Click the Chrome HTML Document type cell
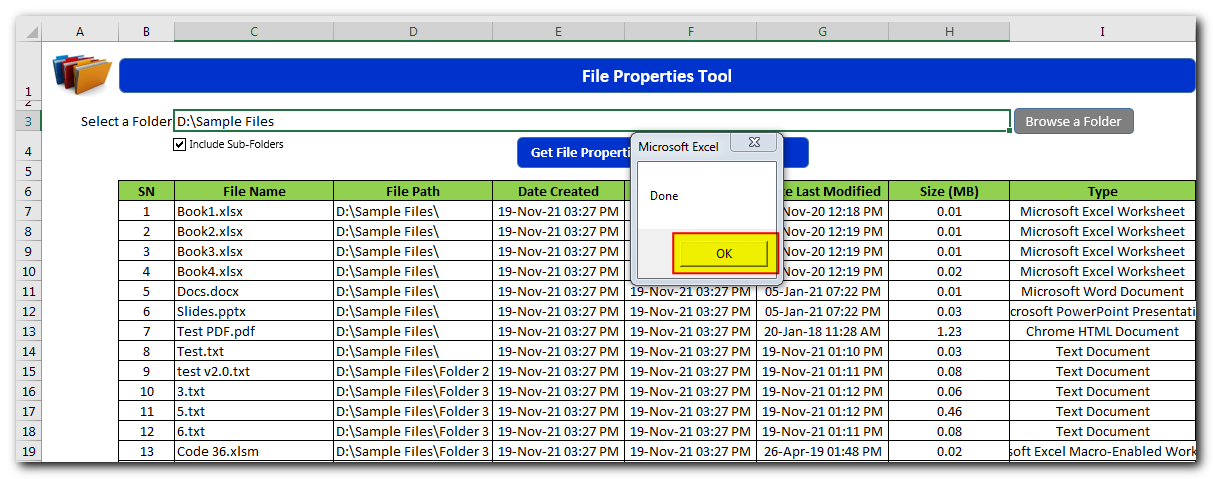The image size is (1213, 479). click(x=1102, y=331)
